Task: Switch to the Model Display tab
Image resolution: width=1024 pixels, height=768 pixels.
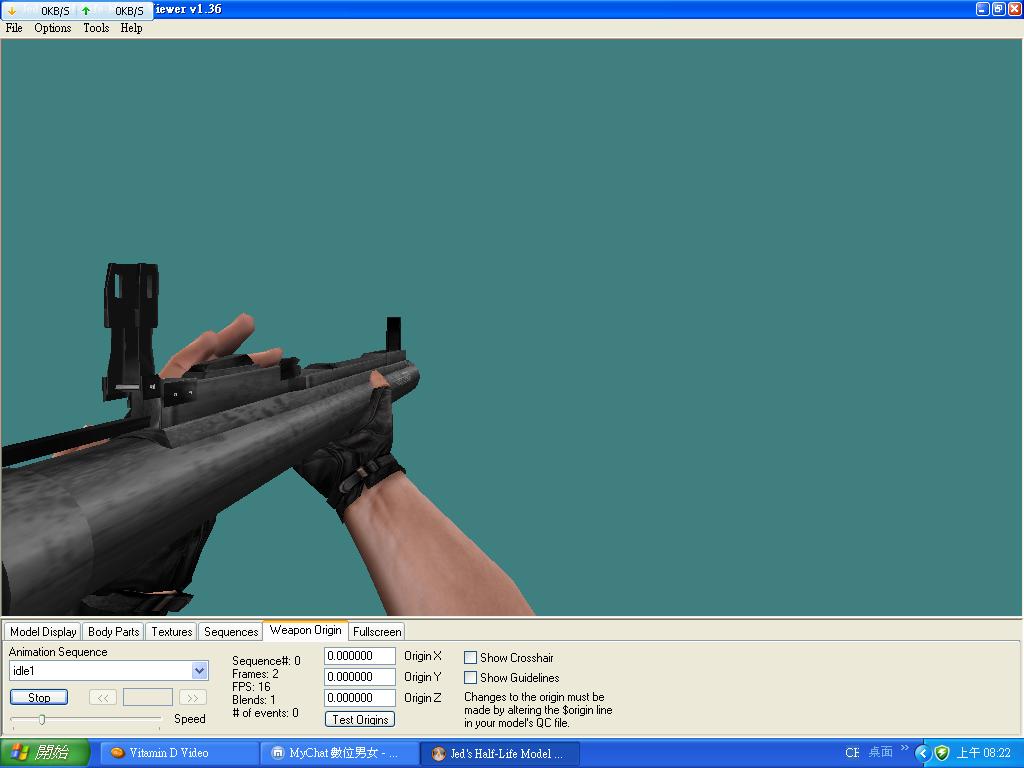Action: (x=43, y=632)
